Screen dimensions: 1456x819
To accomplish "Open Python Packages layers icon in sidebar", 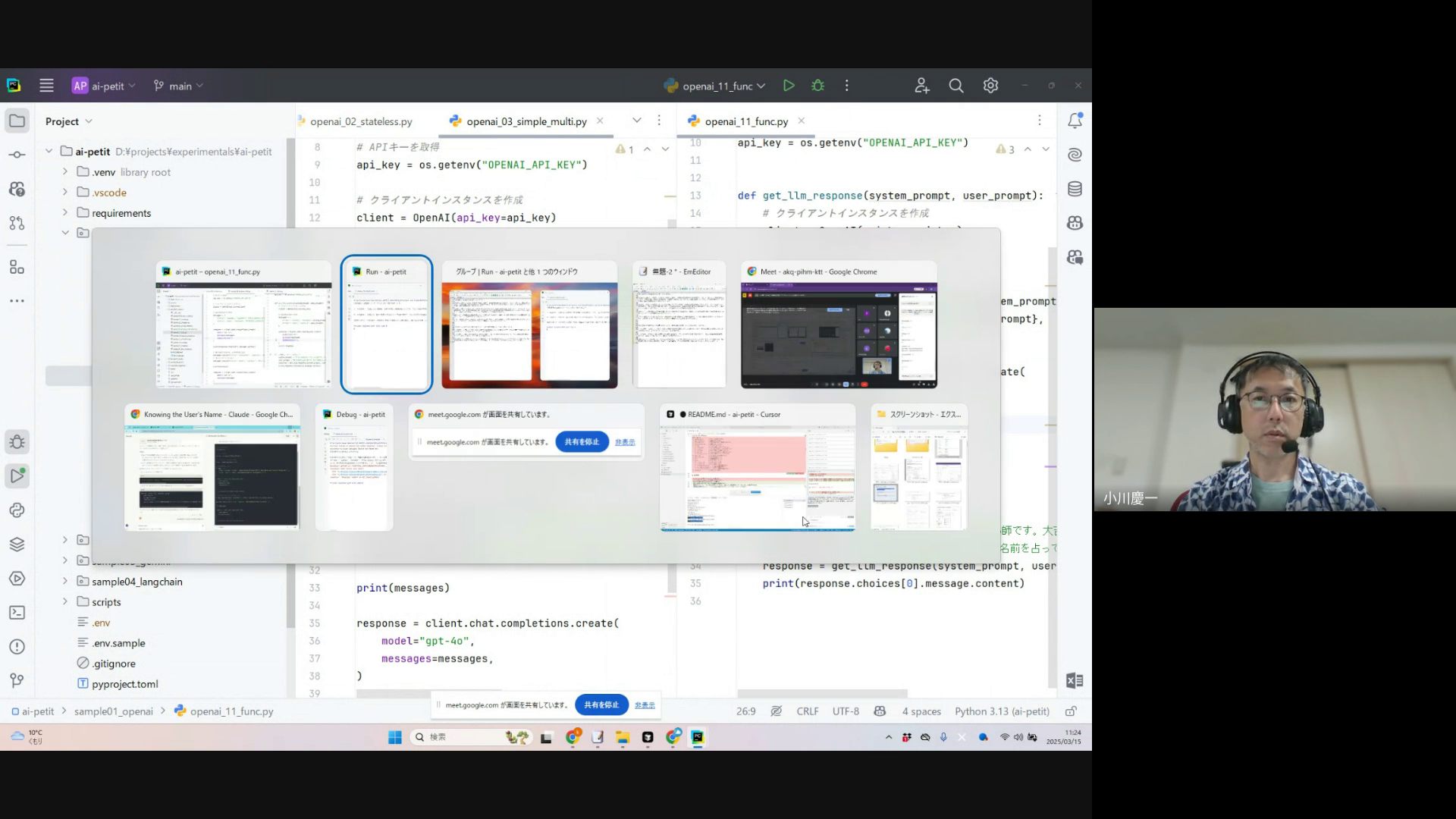I will point(17,544).
